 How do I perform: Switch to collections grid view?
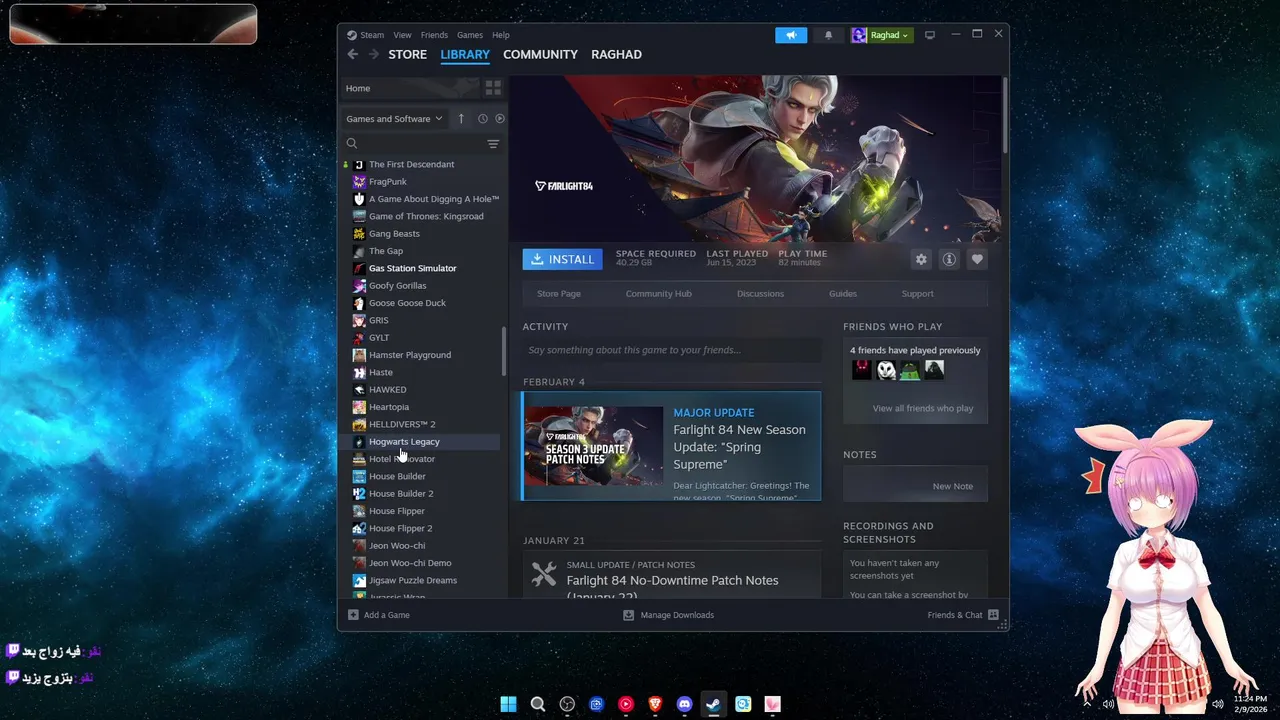[493, 88]
